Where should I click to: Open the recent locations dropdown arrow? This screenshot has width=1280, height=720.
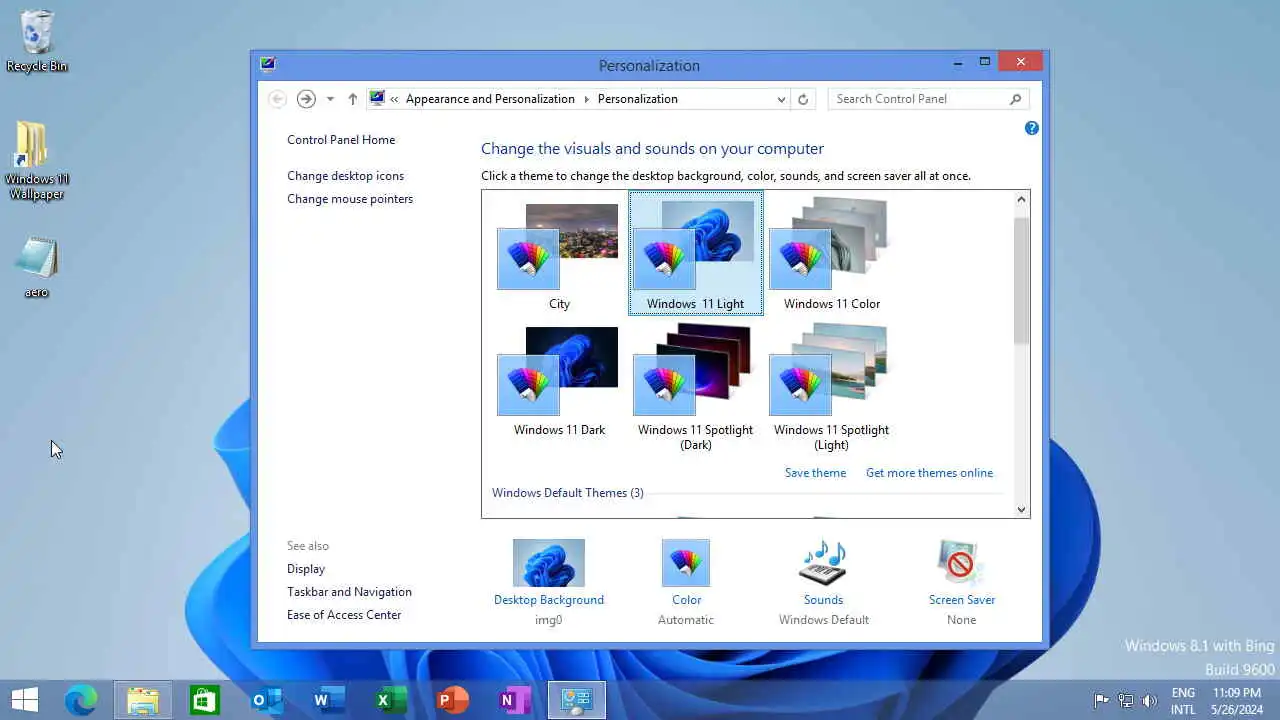click(330, 99)
